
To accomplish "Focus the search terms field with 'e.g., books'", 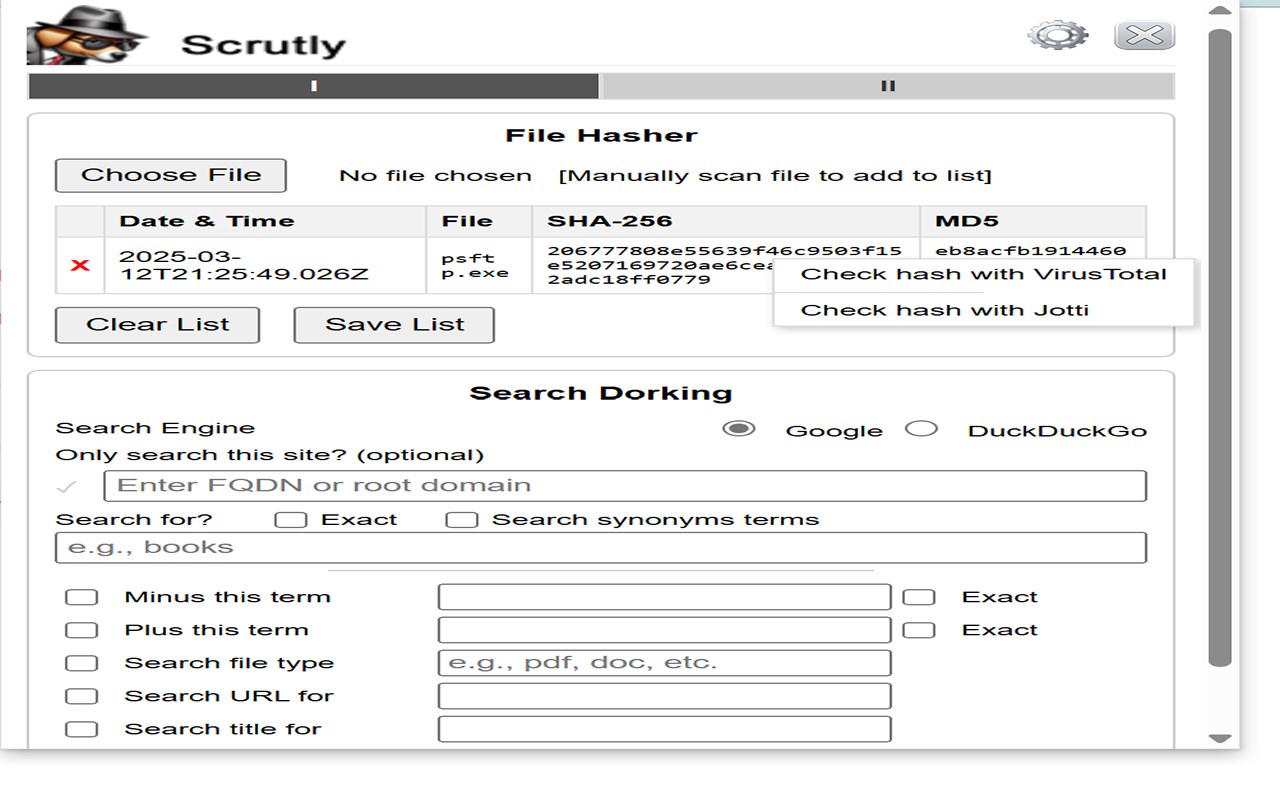I will click(x=600, y=548).
